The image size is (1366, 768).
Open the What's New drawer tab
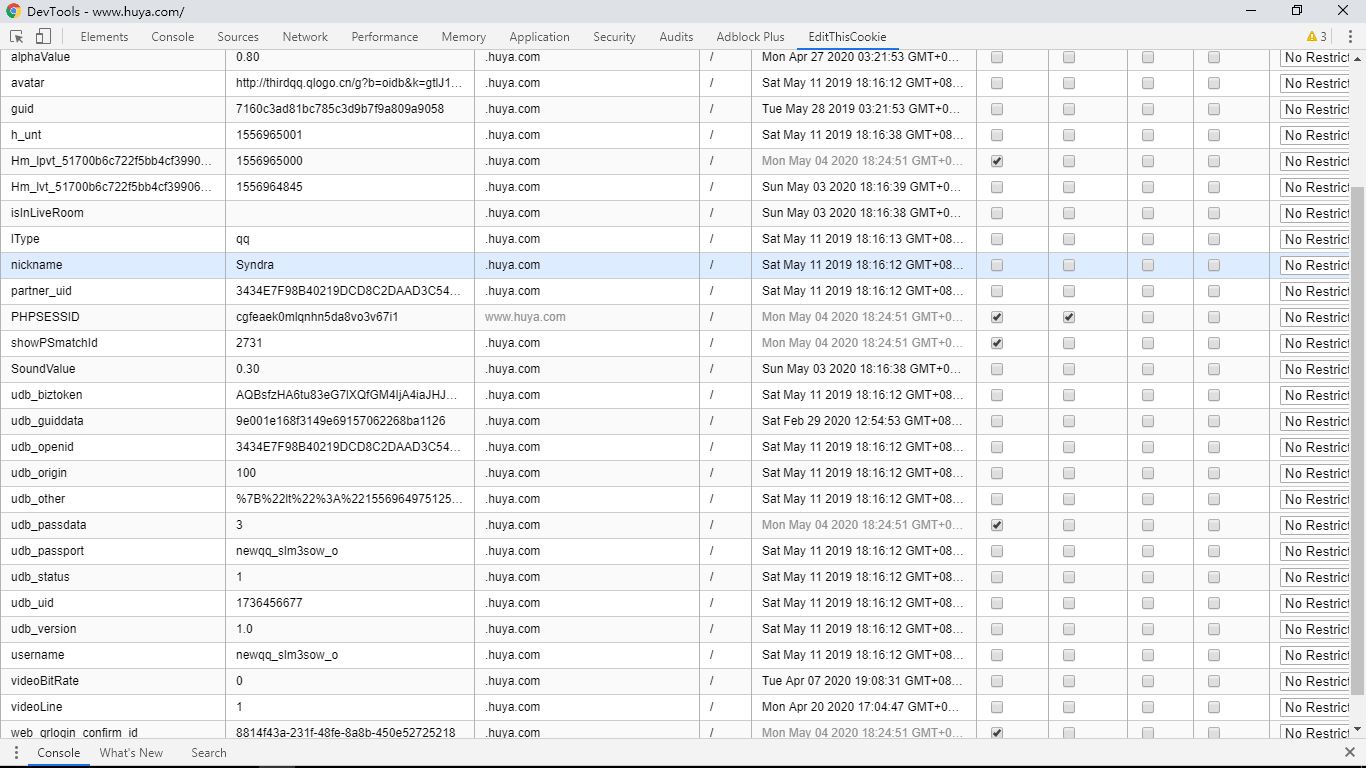131,753
